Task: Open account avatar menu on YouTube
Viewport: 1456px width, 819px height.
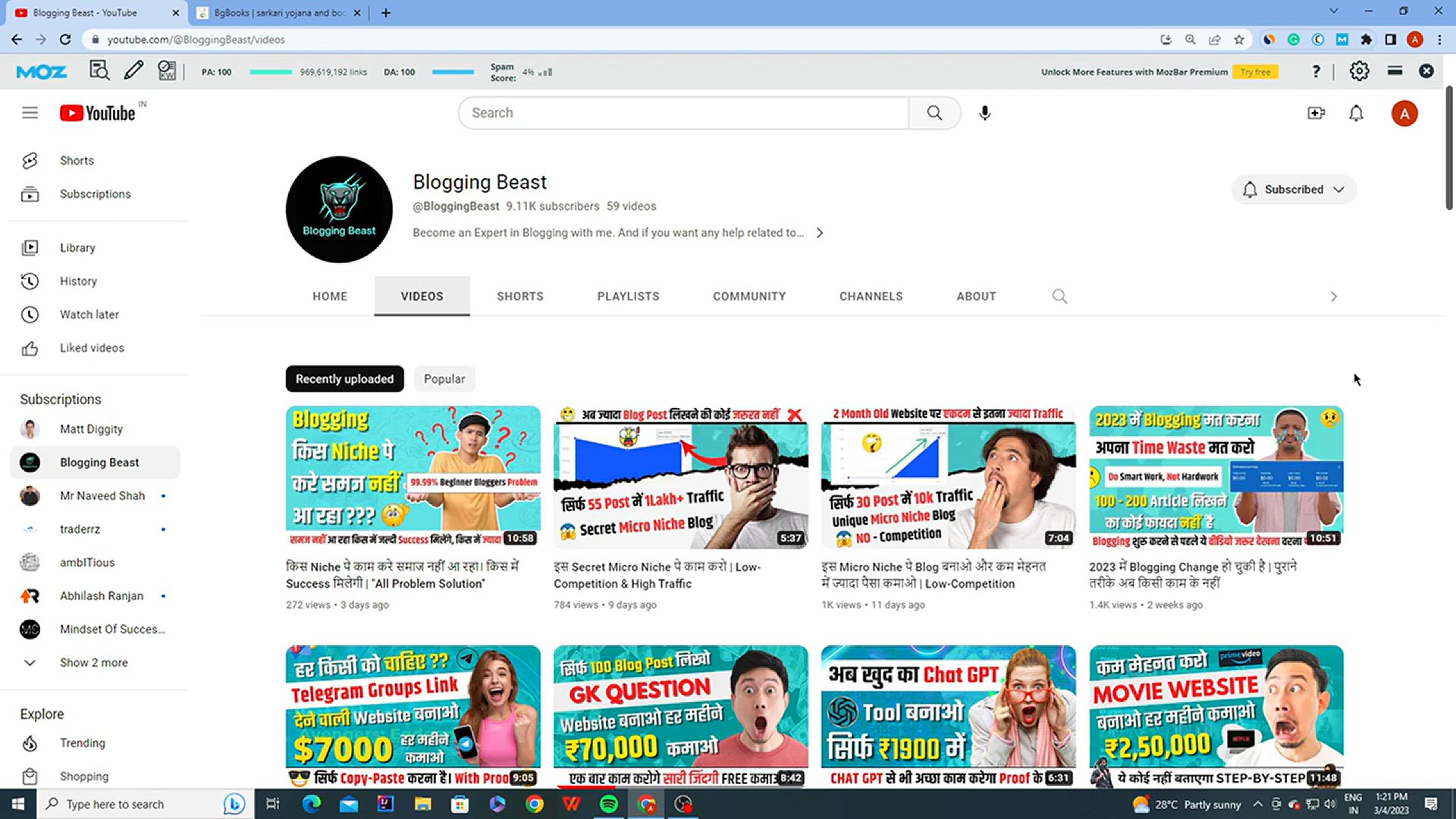Action: click(1404, 114)
